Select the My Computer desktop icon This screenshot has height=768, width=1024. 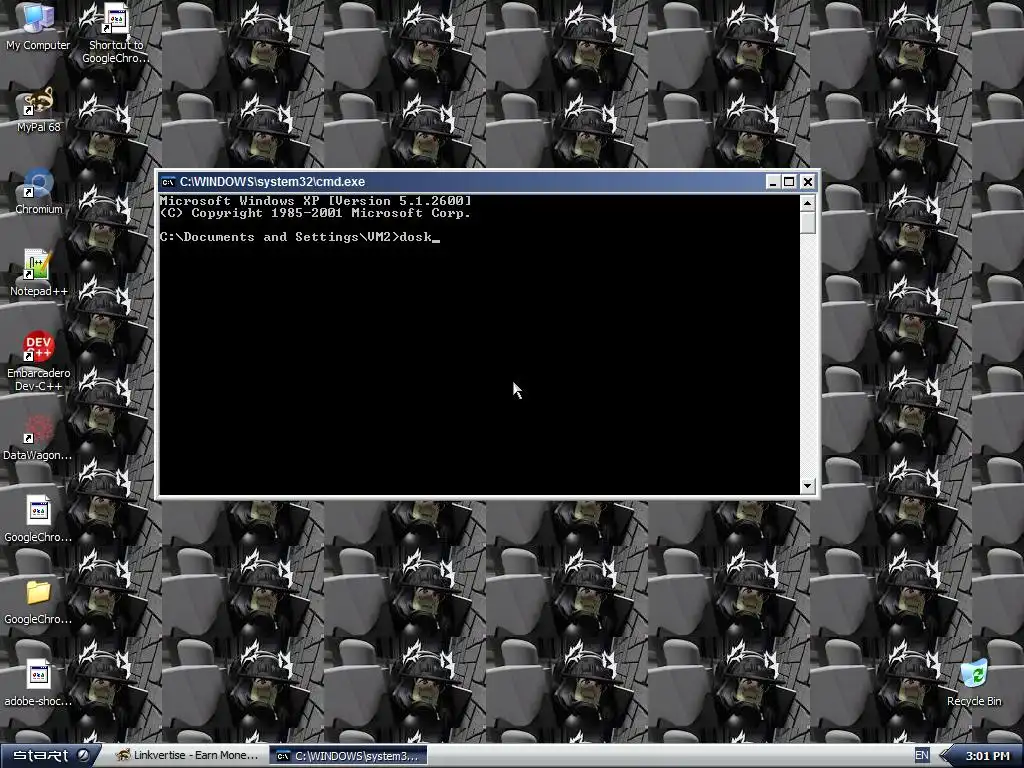(x=38, y=27)
